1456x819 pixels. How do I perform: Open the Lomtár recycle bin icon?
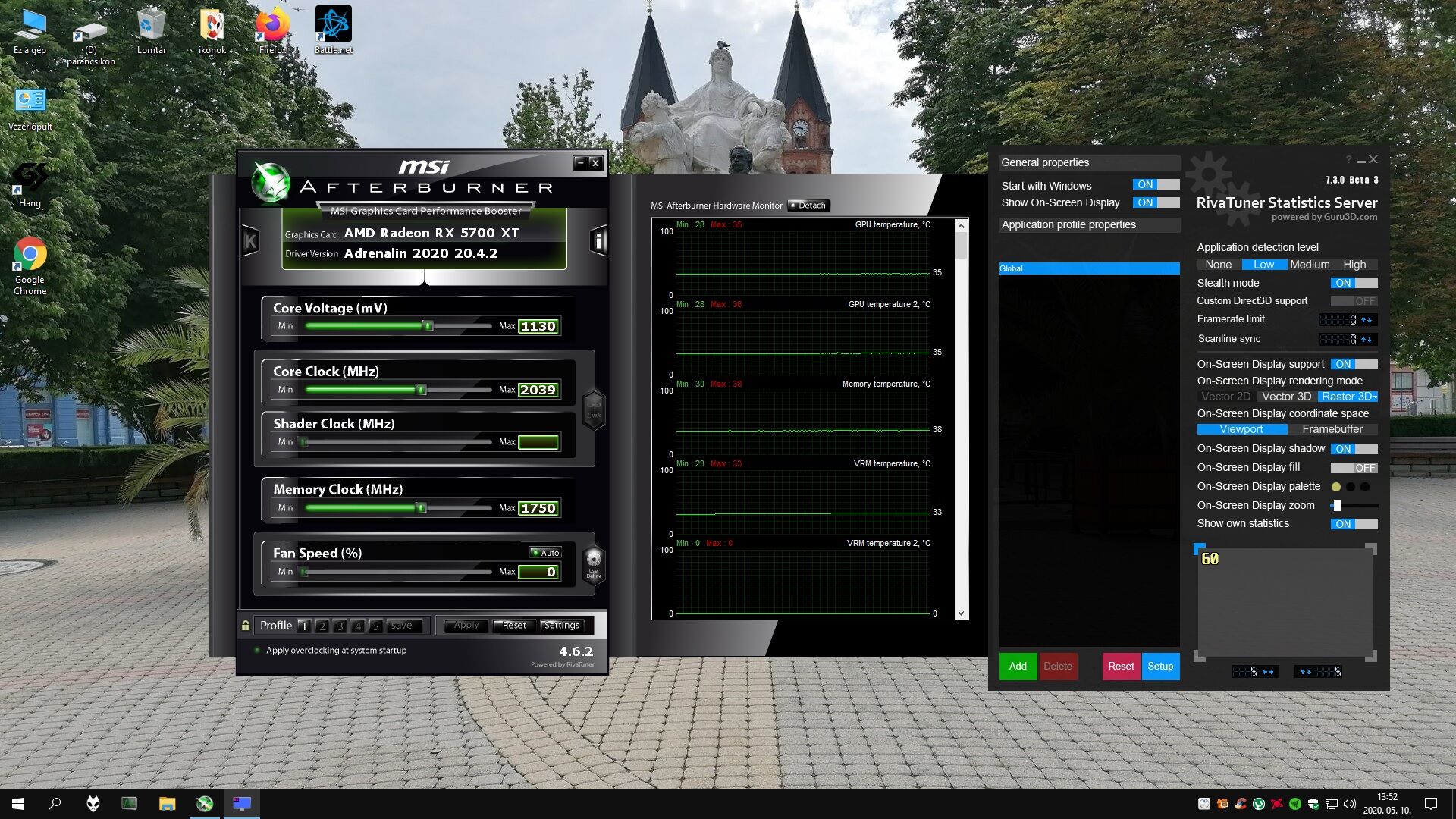pos(152,30)
